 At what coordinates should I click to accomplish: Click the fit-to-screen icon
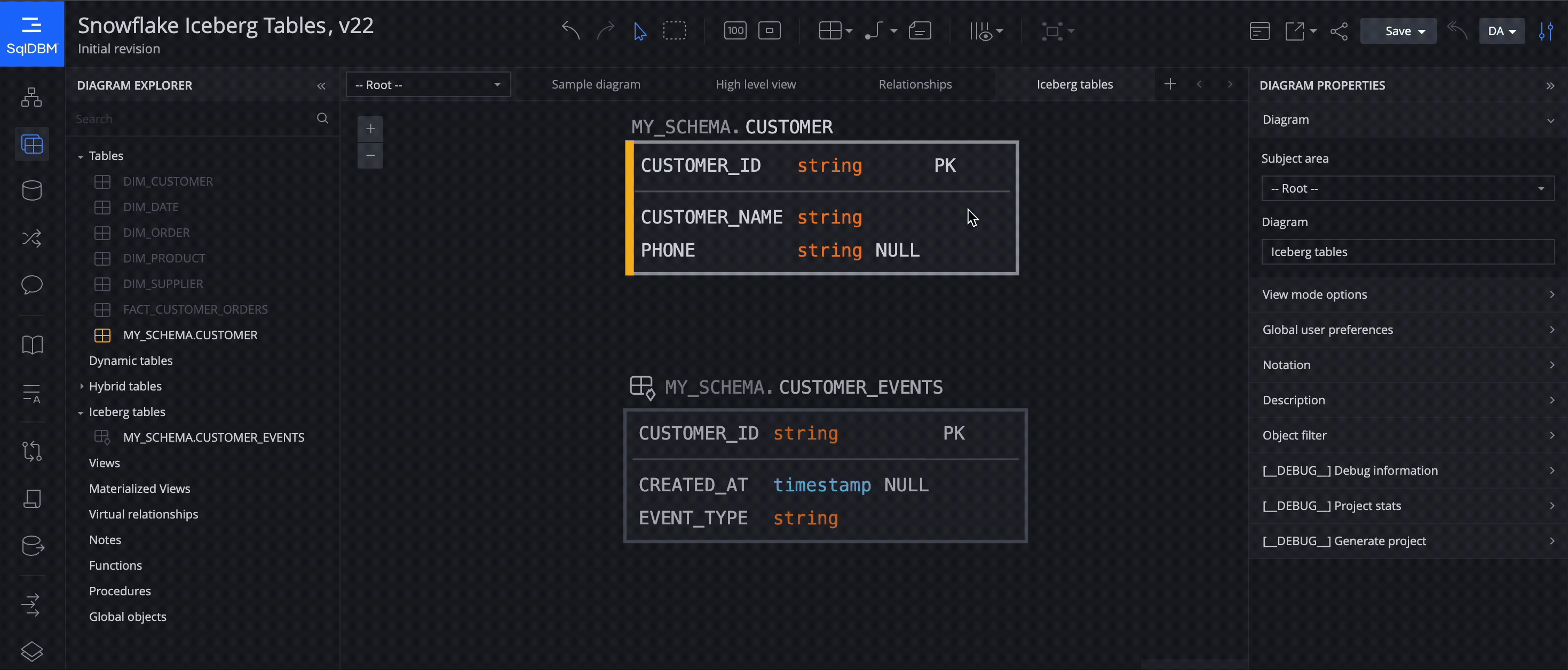(x=770, y=30)
